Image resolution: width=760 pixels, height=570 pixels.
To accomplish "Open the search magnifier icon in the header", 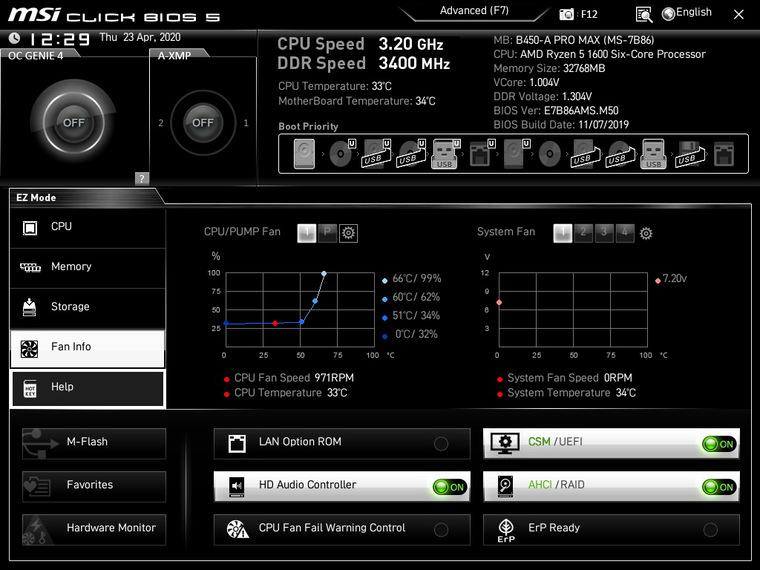I will [x=644, y=15].
